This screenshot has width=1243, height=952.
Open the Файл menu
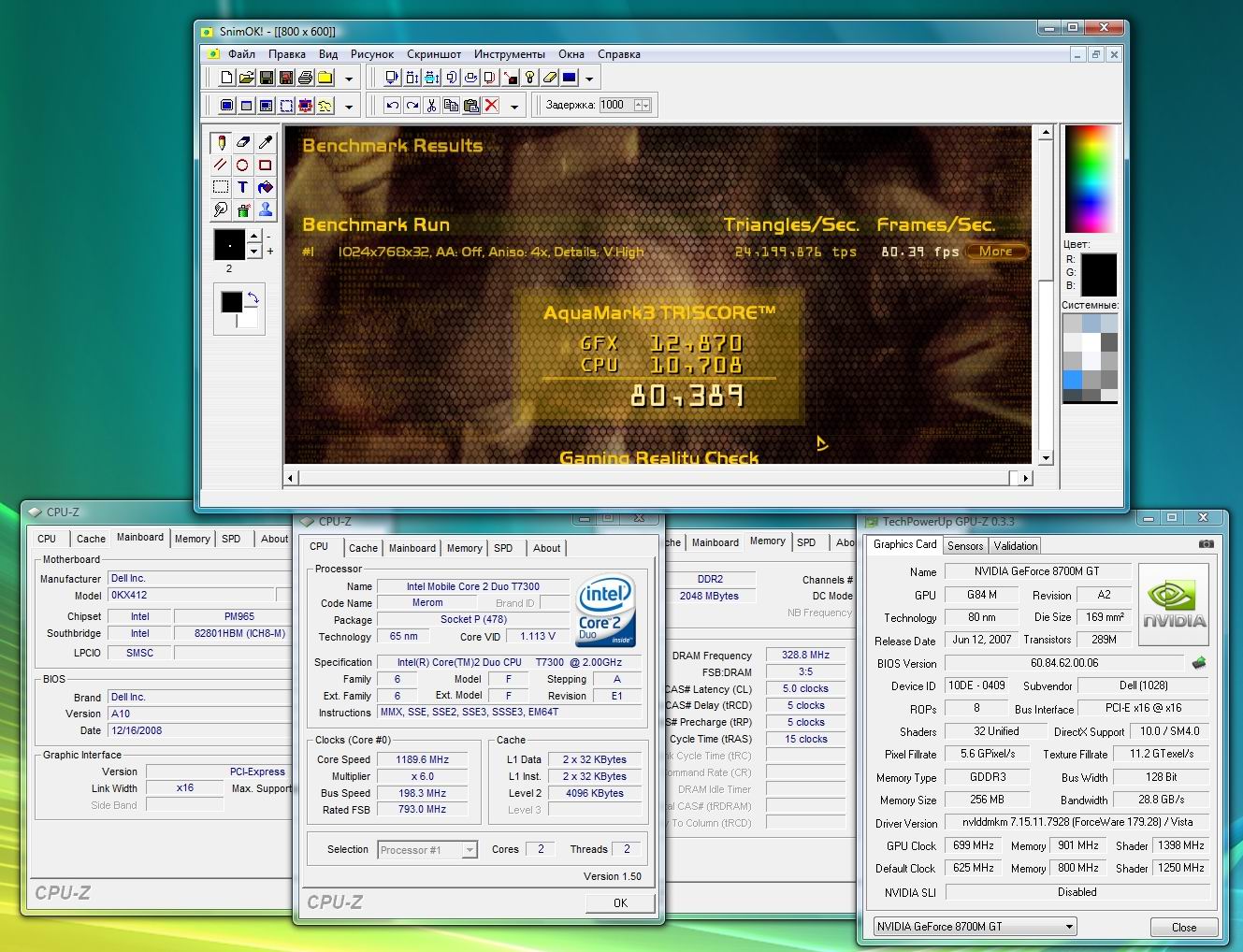241,54
